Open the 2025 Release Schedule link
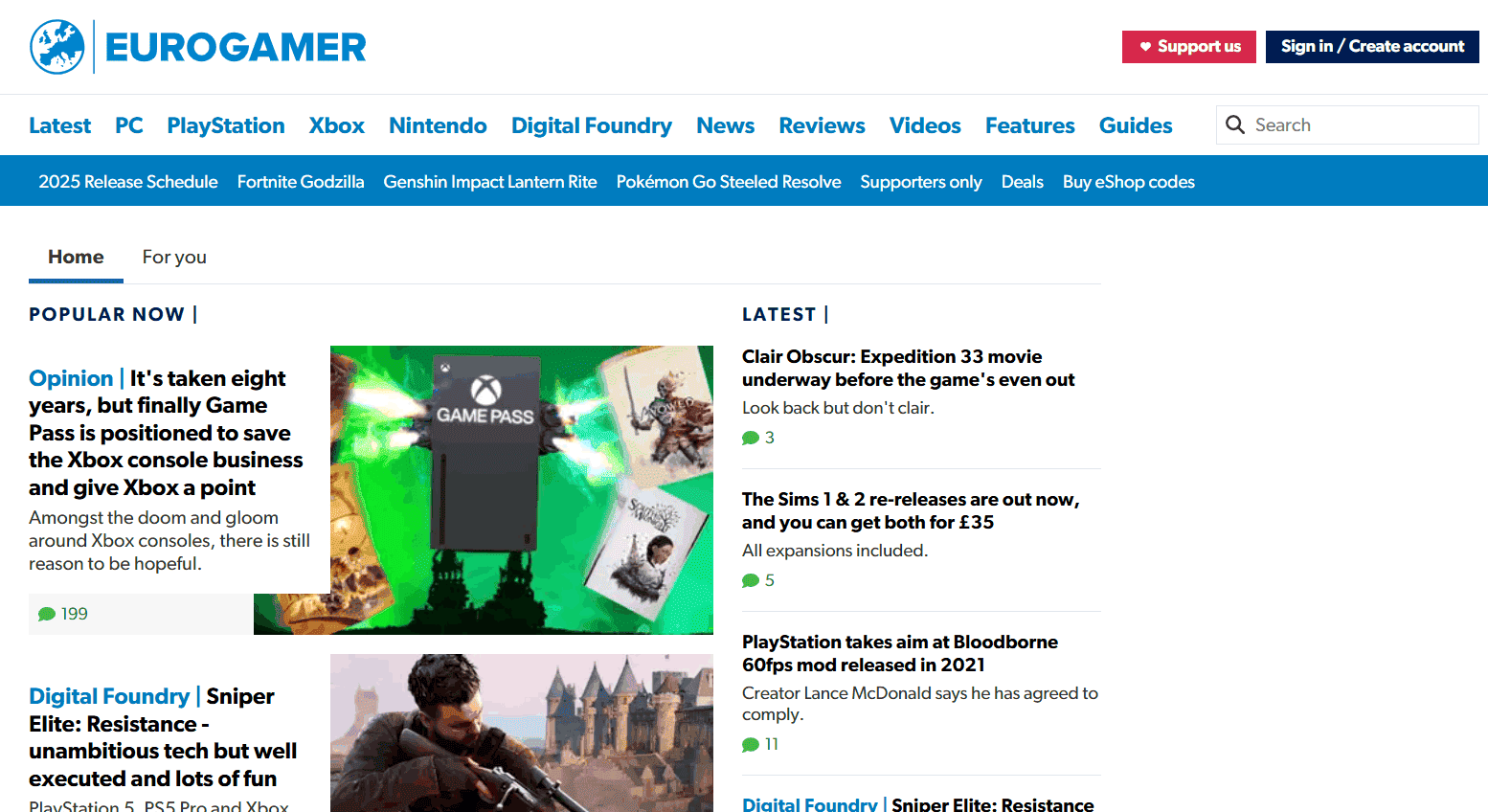Viewport: 1488px width, 812px height. click(x=128, y=182)
